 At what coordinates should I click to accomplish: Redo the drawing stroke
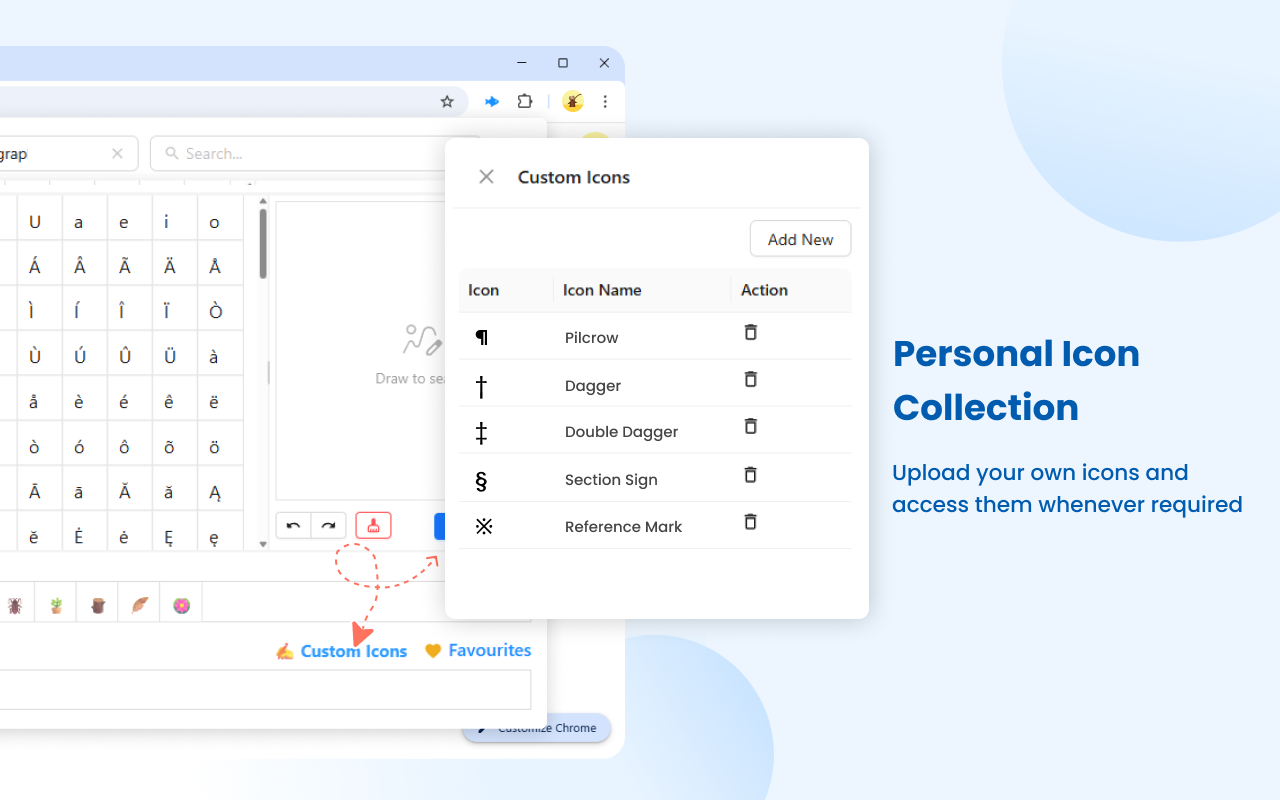(328, 525)
